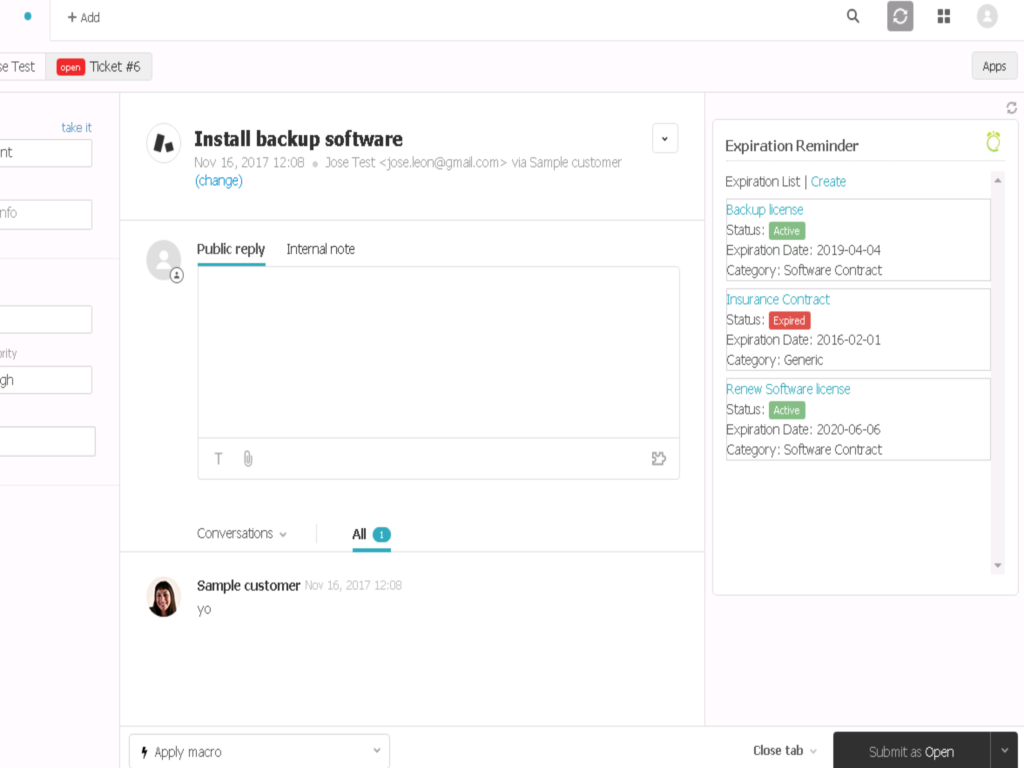Expand the ticket options dropdown arrow
The width and height of the screenshot is (1024, 768).
(665, 139)
